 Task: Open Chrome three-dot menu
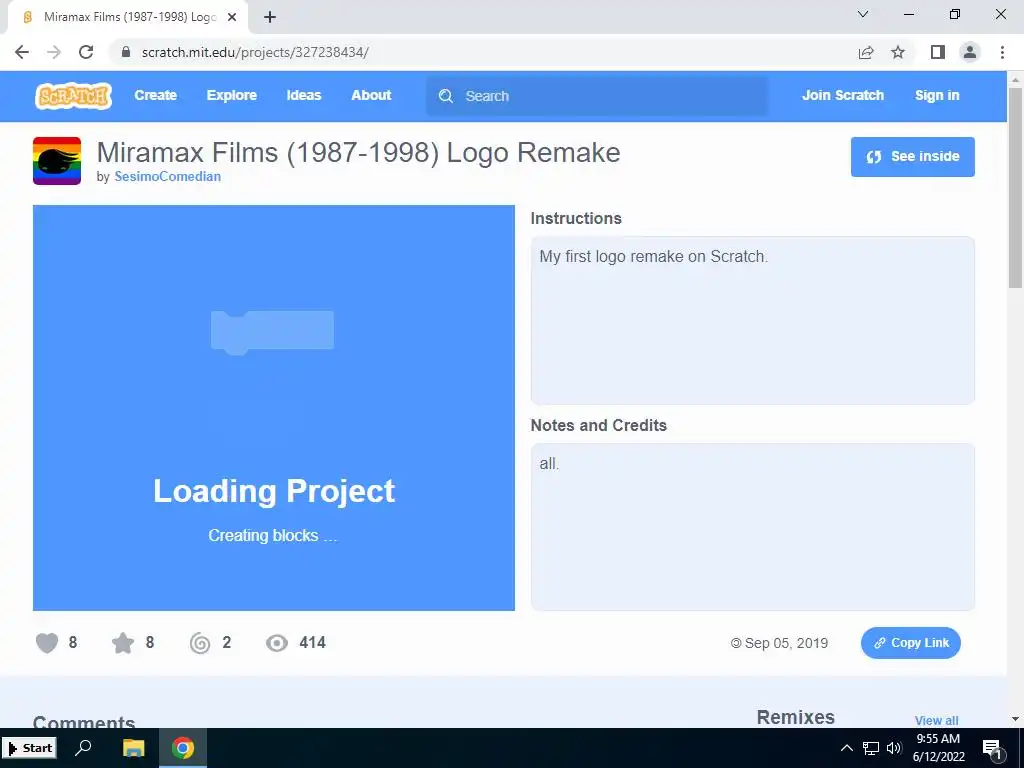pos(1002,52)
